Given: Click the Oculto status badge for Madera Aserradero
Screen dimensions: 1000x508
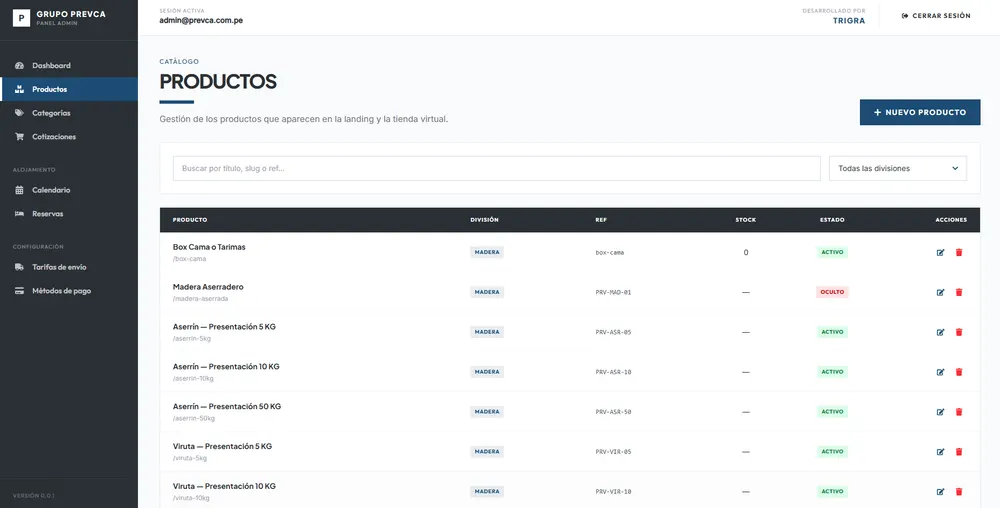Looking at the screenshot, I should 832,292.
